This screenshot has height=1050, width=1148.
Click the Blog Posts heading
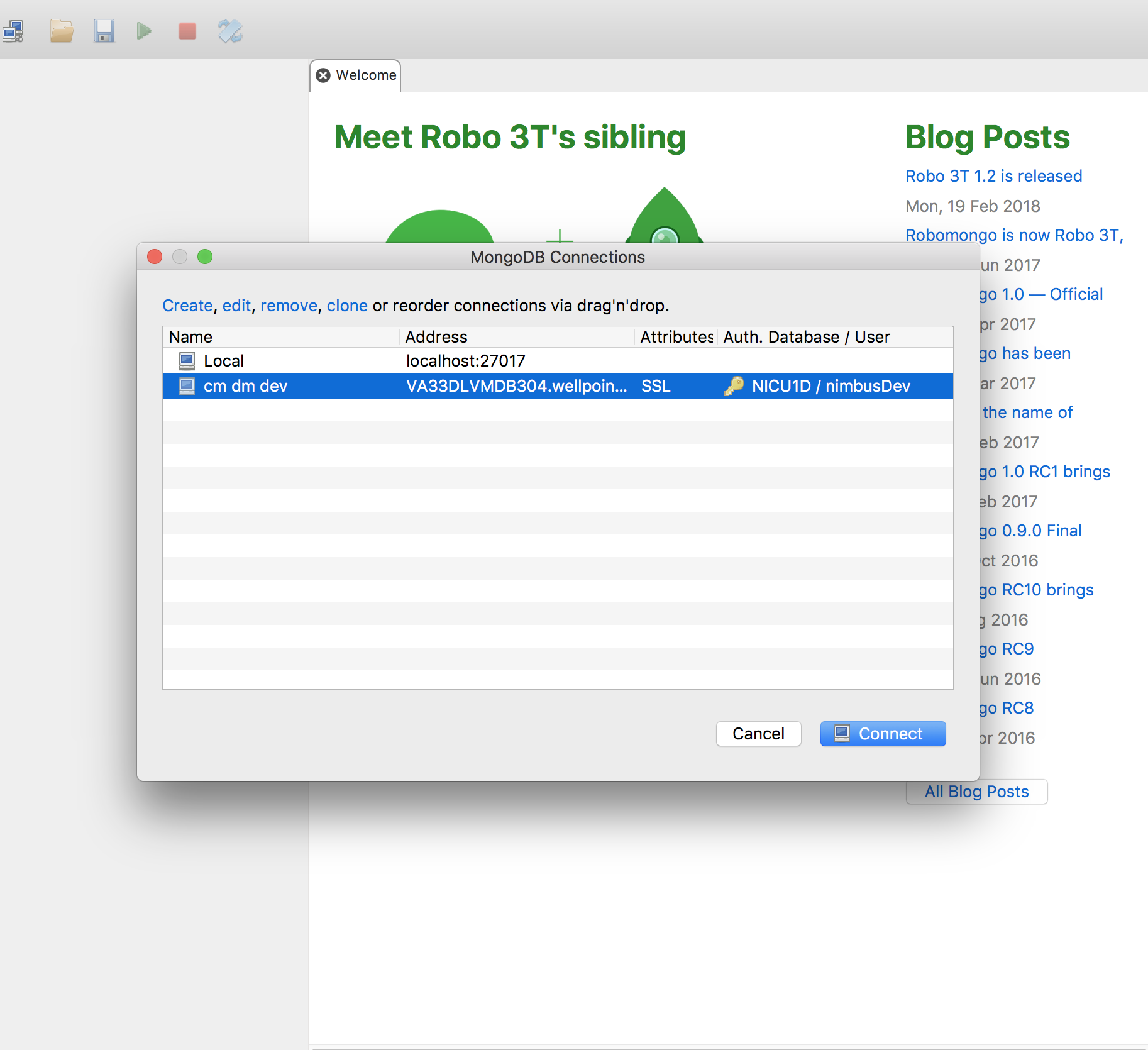pos(987,137)
